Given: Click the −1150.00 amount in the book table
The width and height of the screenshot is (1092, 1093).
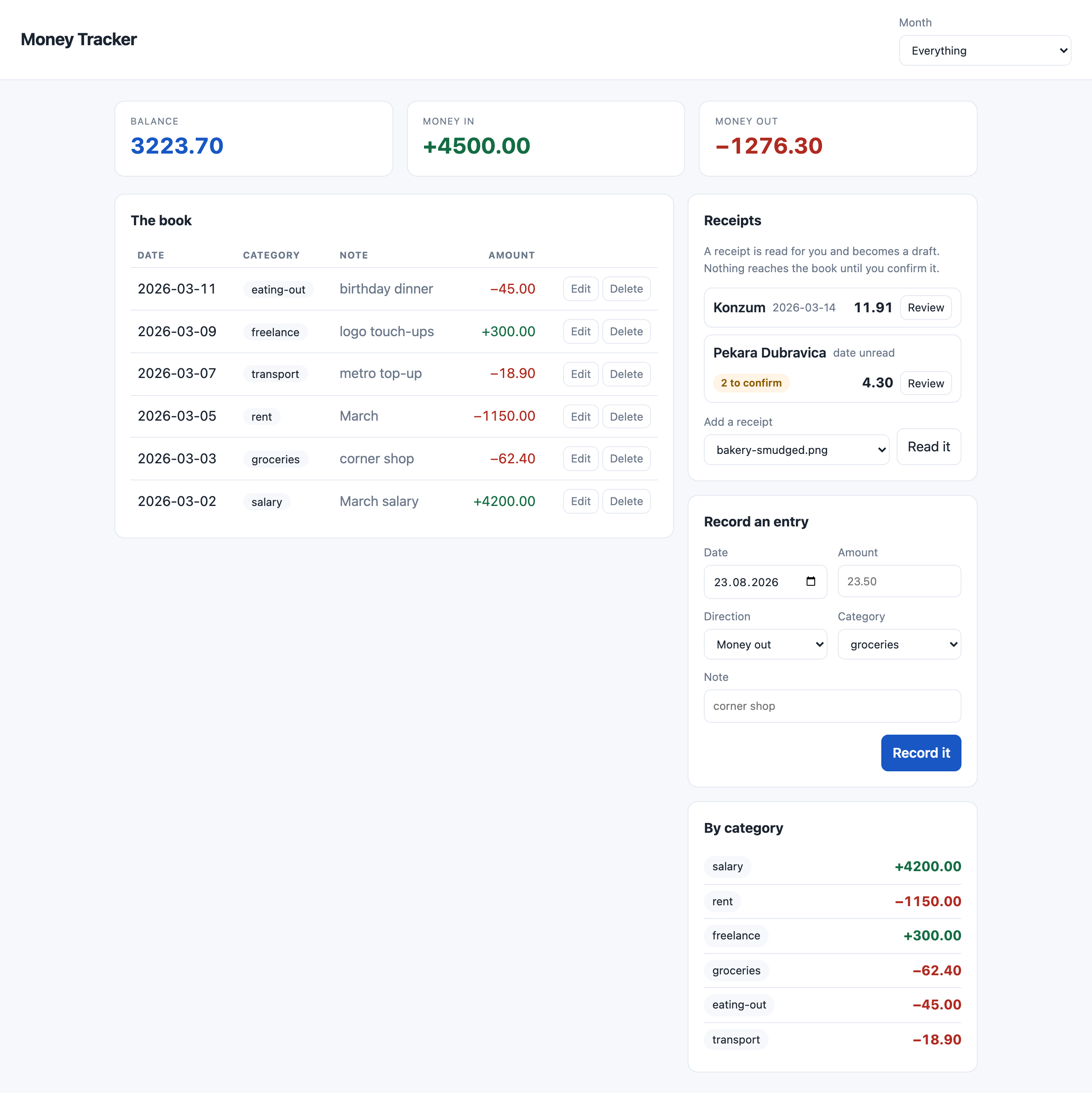Looking at the screenshot, I should pos(504,416).
